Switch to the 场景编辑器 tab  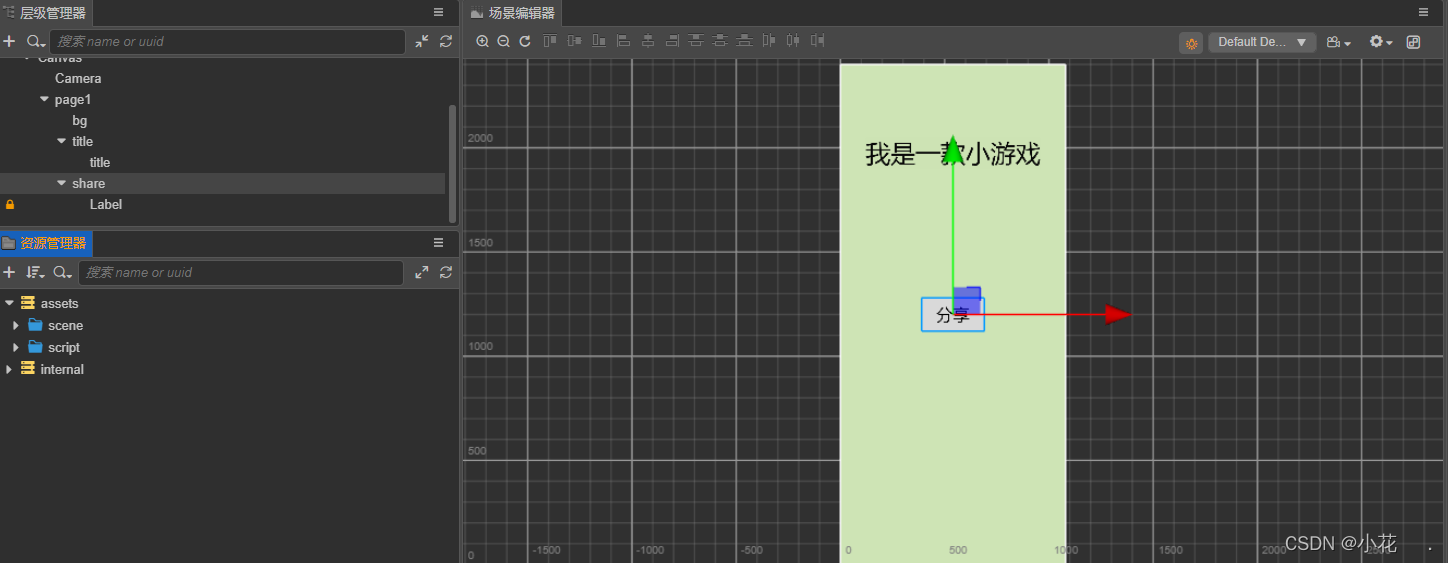tap(512, 13)
